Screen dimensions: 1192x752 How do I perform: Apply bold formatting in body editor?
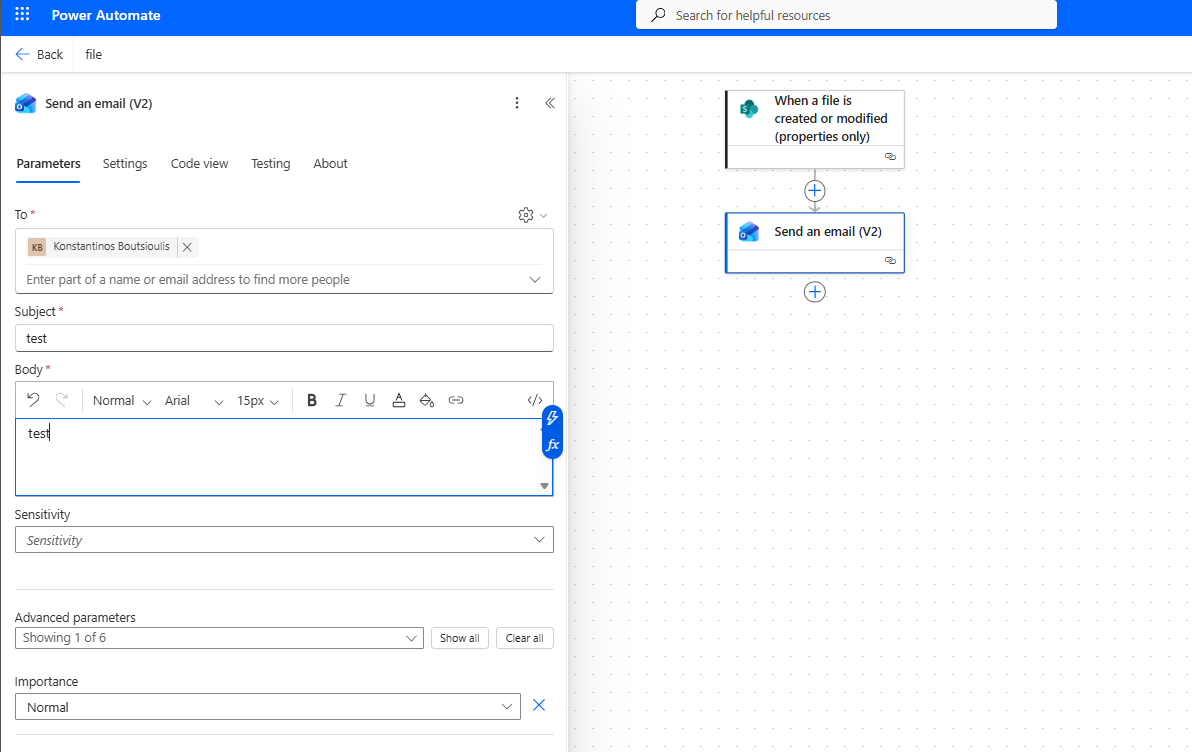tap(312, 400)
